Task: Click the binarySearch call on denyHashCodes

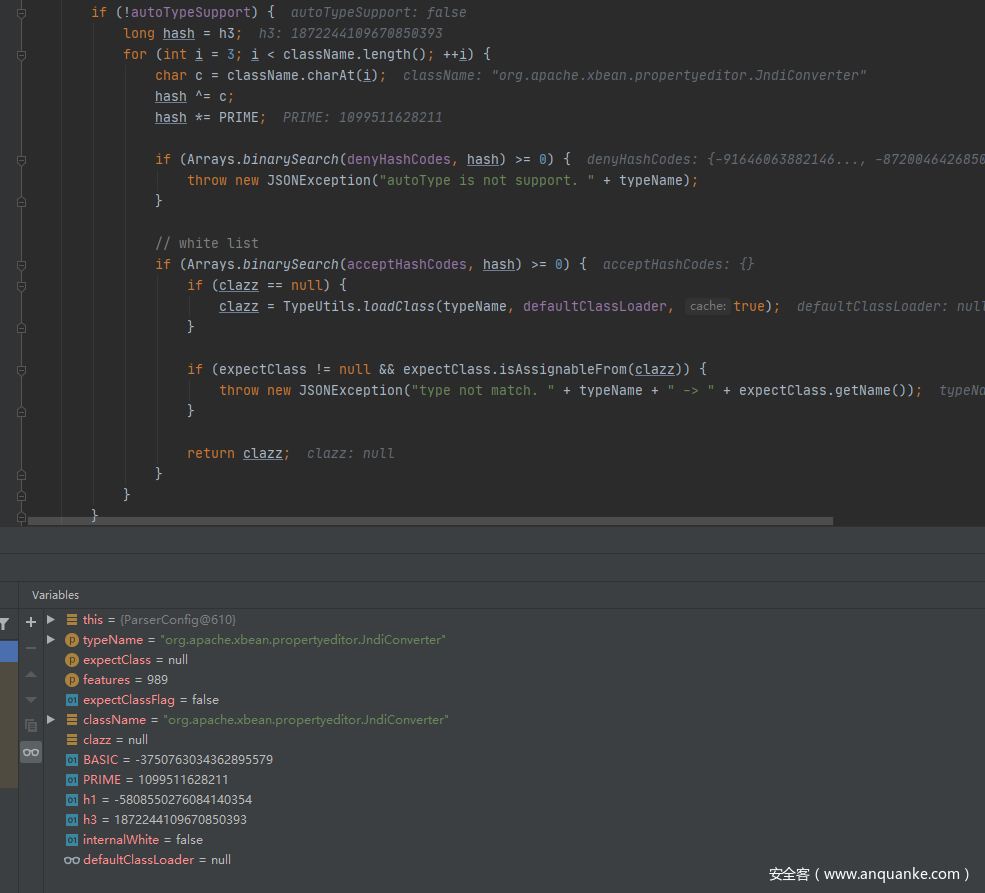Action: [290, 159]
